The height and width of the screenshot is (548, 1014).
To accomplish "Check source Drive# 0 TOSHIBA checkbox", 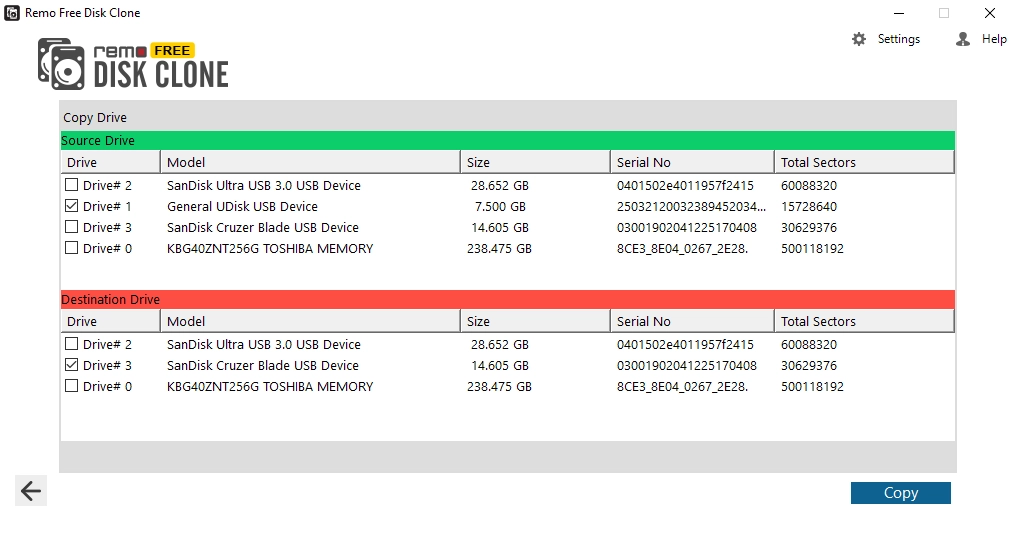I will (72, 248).
